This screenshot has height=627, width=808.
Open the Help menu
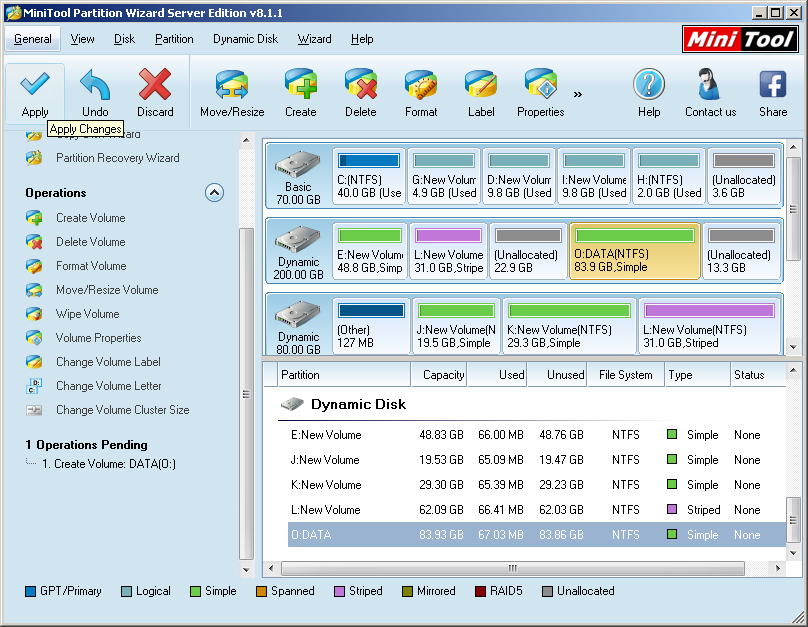coord(362,39)
